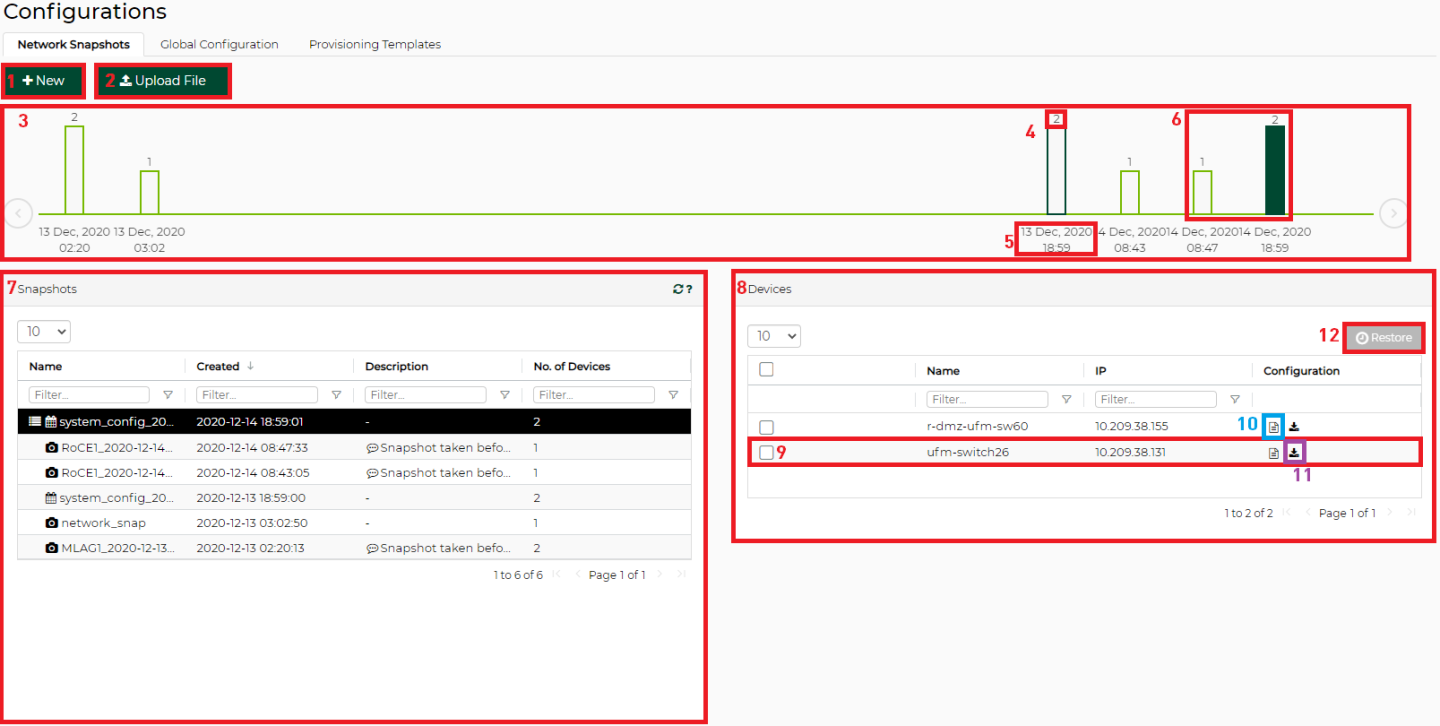Open the Provisioning Templates tab
This screenshot has width=1440, height=726.
[x=374, y=45]
